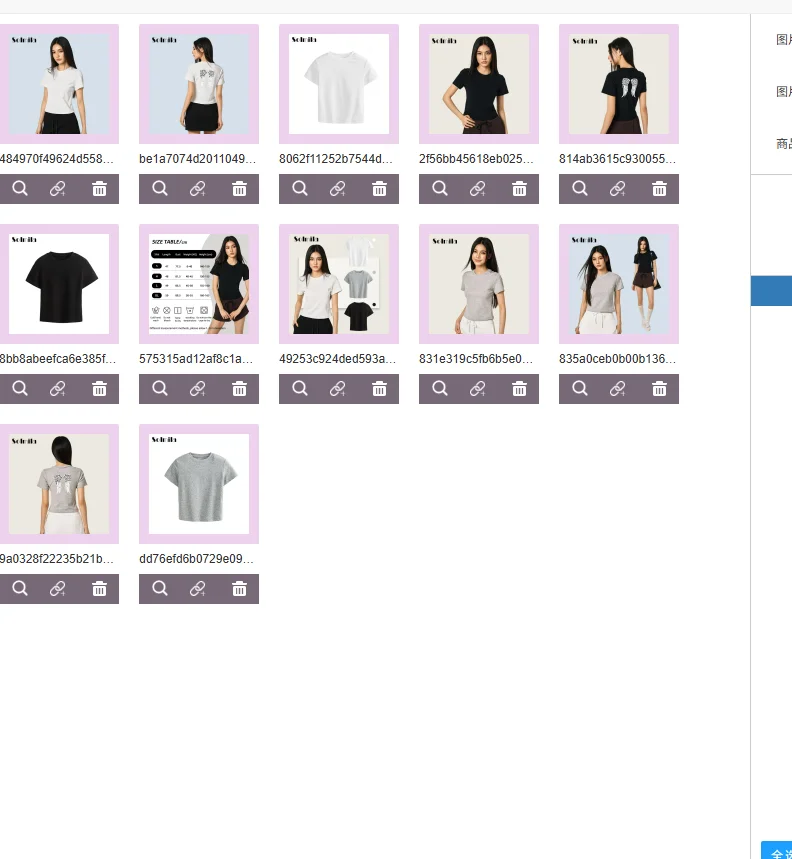The image size is (792, 859).
Task: Preview image 9a0328f22235b21b with magnifier
Action: pos(20,588)
